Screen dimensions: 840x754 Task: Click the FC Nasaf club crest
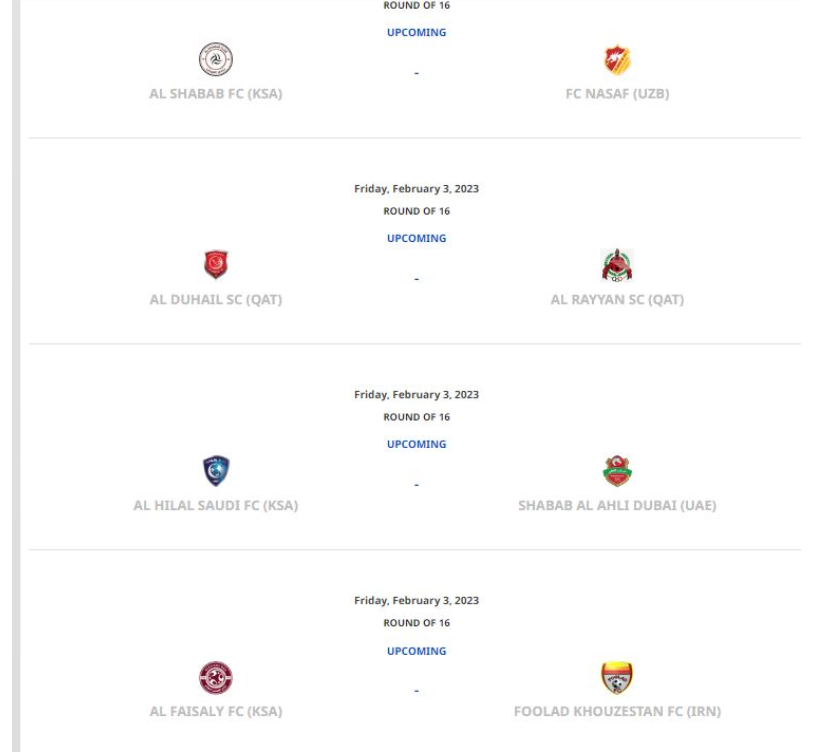coord(617,59)
